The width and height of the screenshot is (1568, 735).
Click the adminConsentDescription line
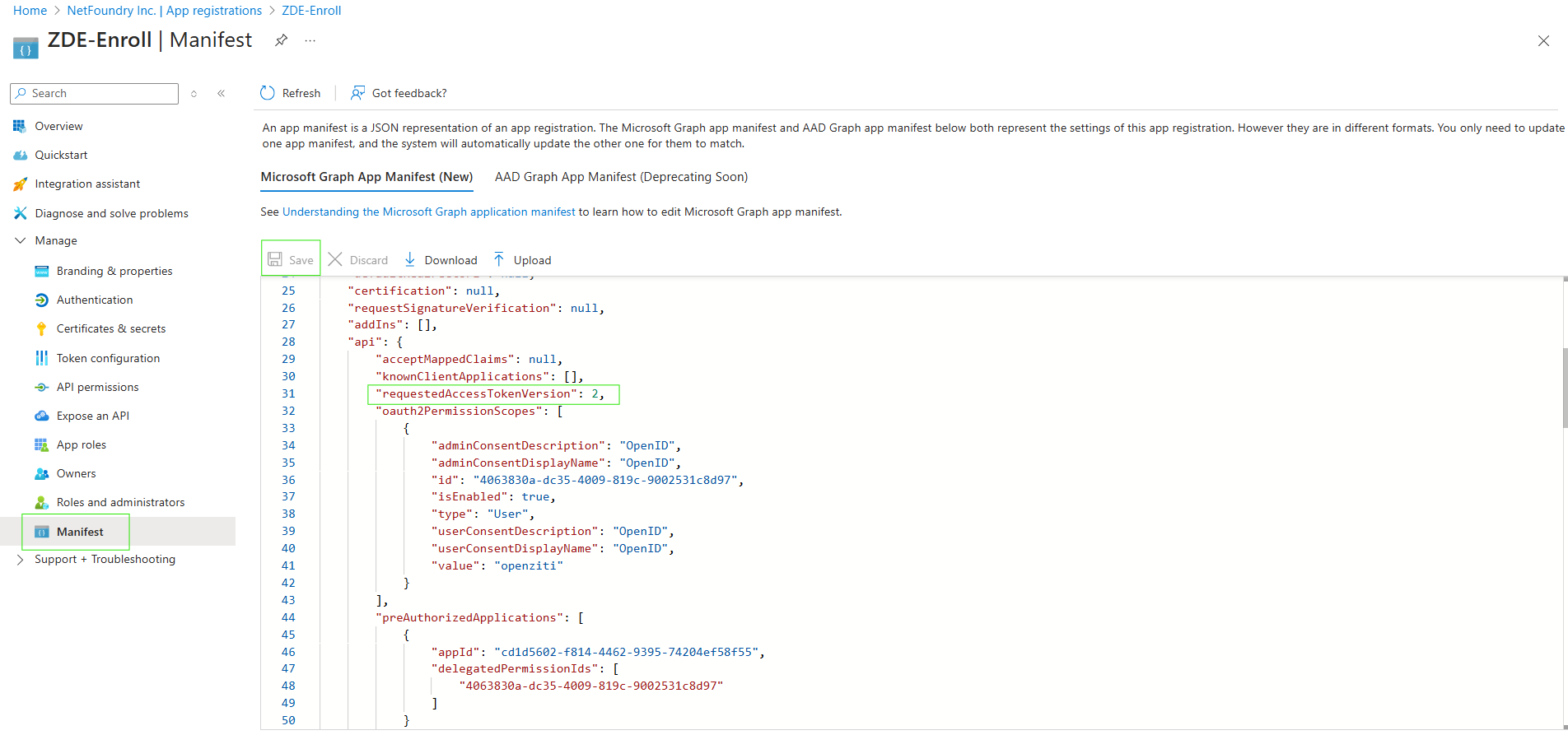click(x=556, y=446)
